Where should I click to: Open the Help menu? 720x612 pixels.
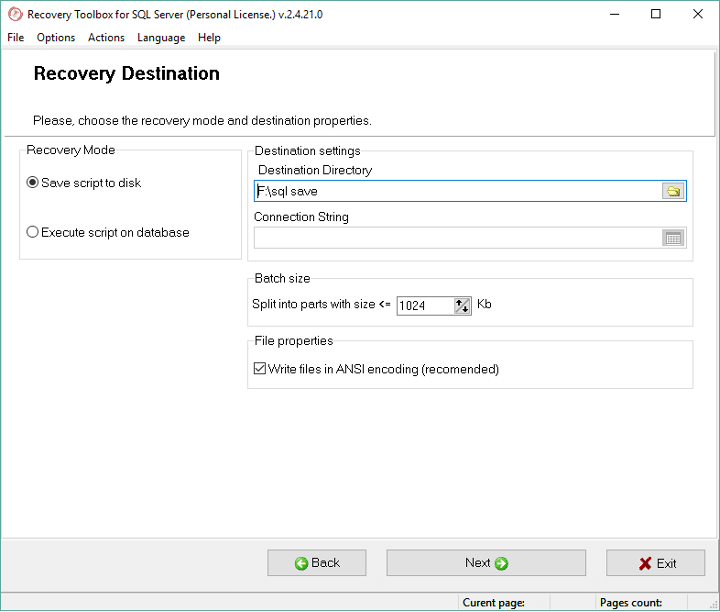pyautogui.click(x=209, y=38)
